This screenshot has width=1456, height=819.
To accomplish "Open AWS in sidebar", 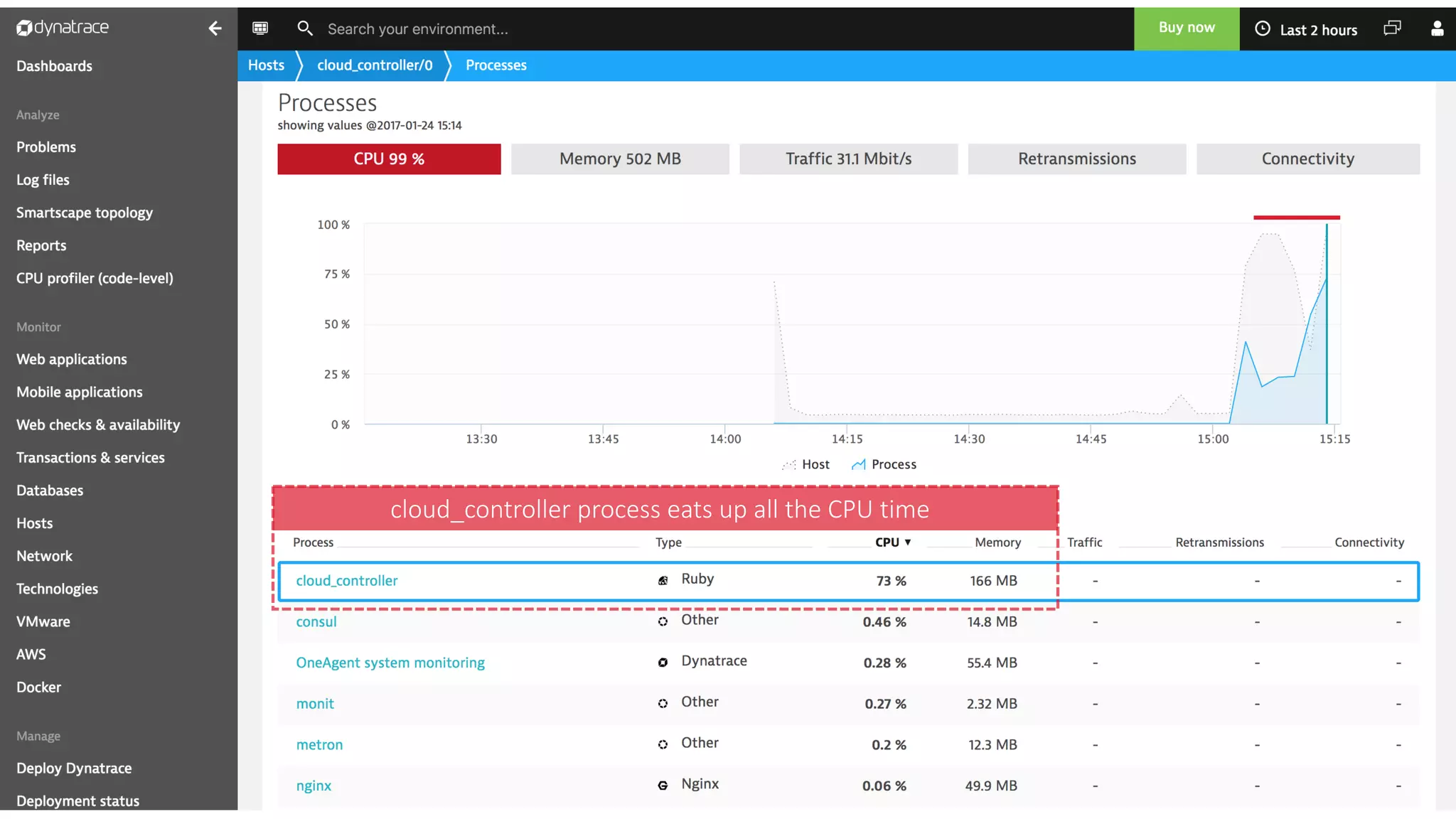I will pos(31,654).
